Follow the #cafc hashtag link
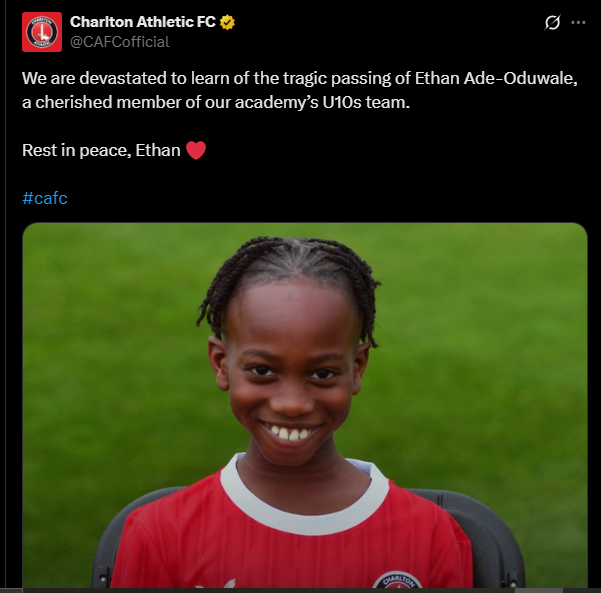The image size is (601, 593). pyautogui.click(x=45, y=198)
